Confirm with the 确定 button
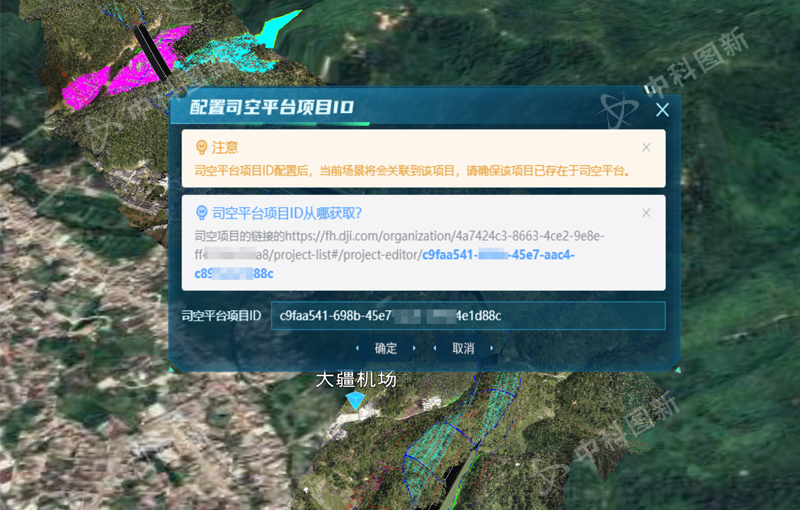 click(385, 348)
